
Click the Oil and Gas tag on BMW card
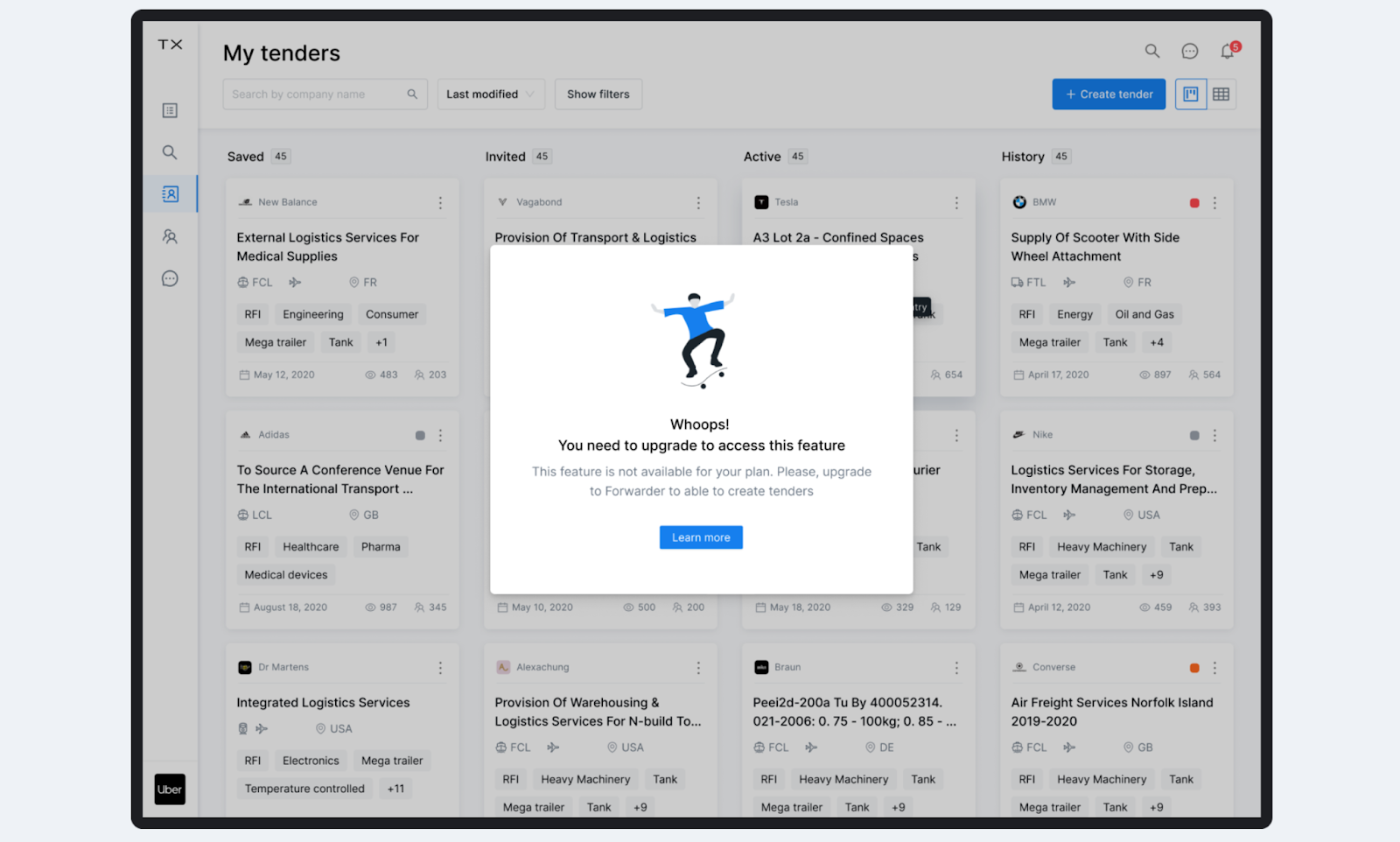(1144, 314)
